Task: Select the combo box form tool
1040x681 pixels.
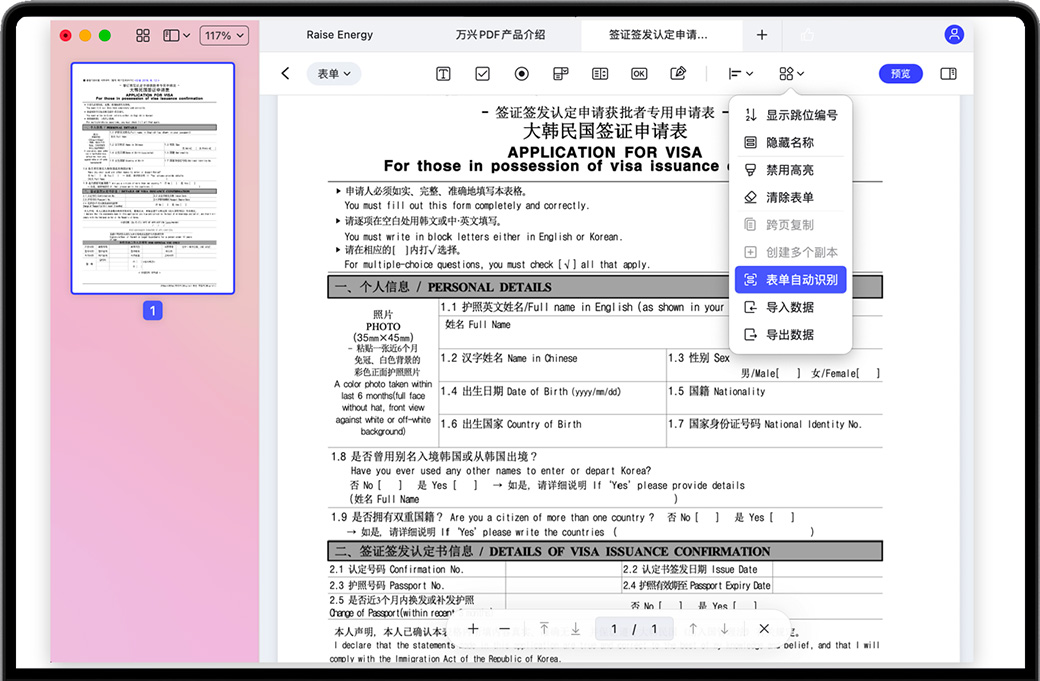Action: click(x=560, y=74)
